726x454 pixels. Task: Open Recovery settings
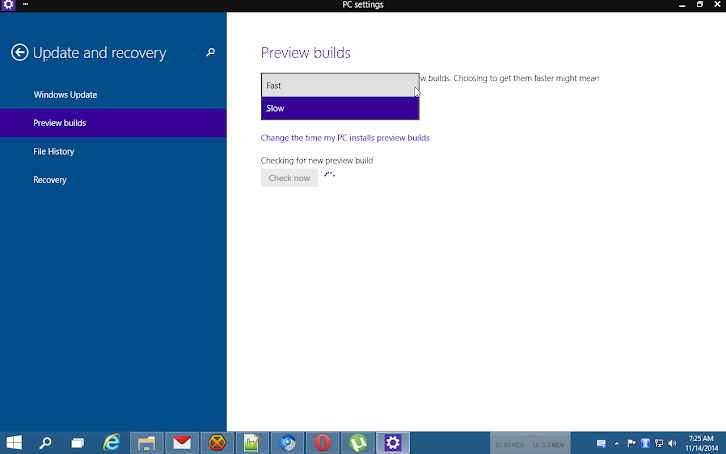tap(50, 180)
